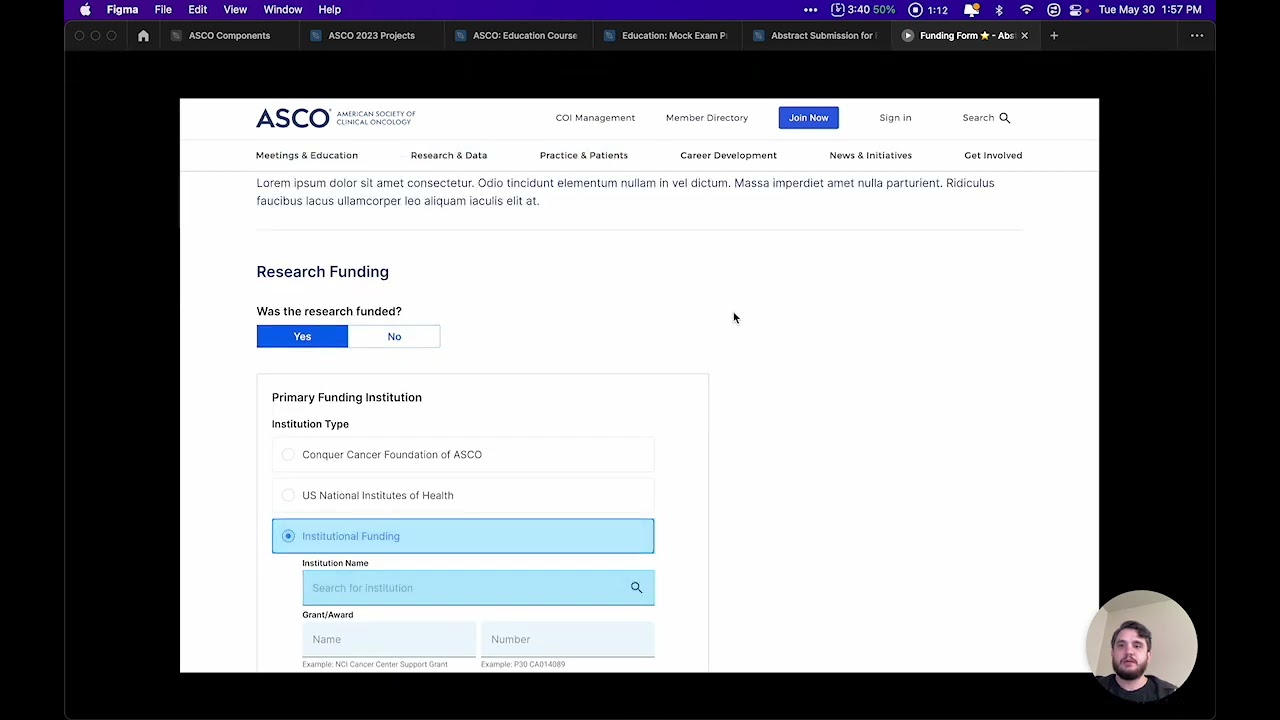Click the menu bar ellipsis overflow icon
The height and width of the screenshot is (720, 1280).
pyautogui.click(x=810, y=10)
